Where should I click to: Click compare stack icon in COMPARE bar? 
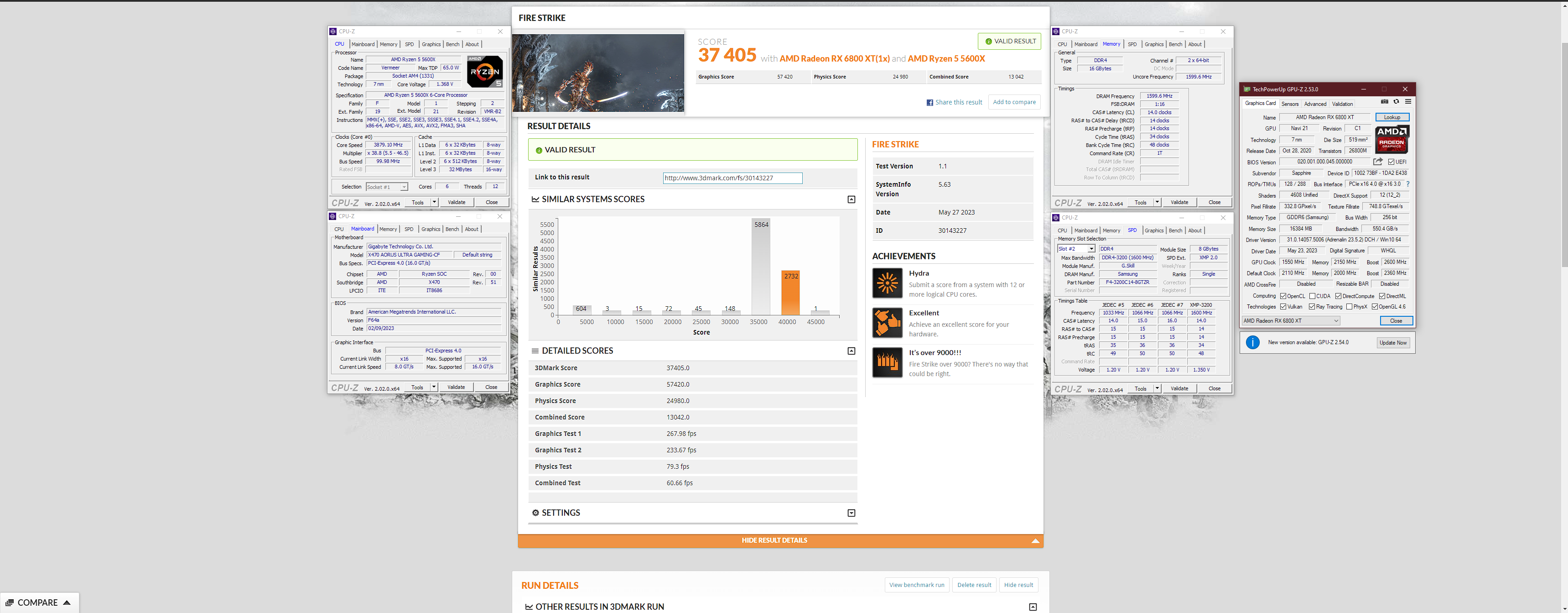[x=10, y=603]
